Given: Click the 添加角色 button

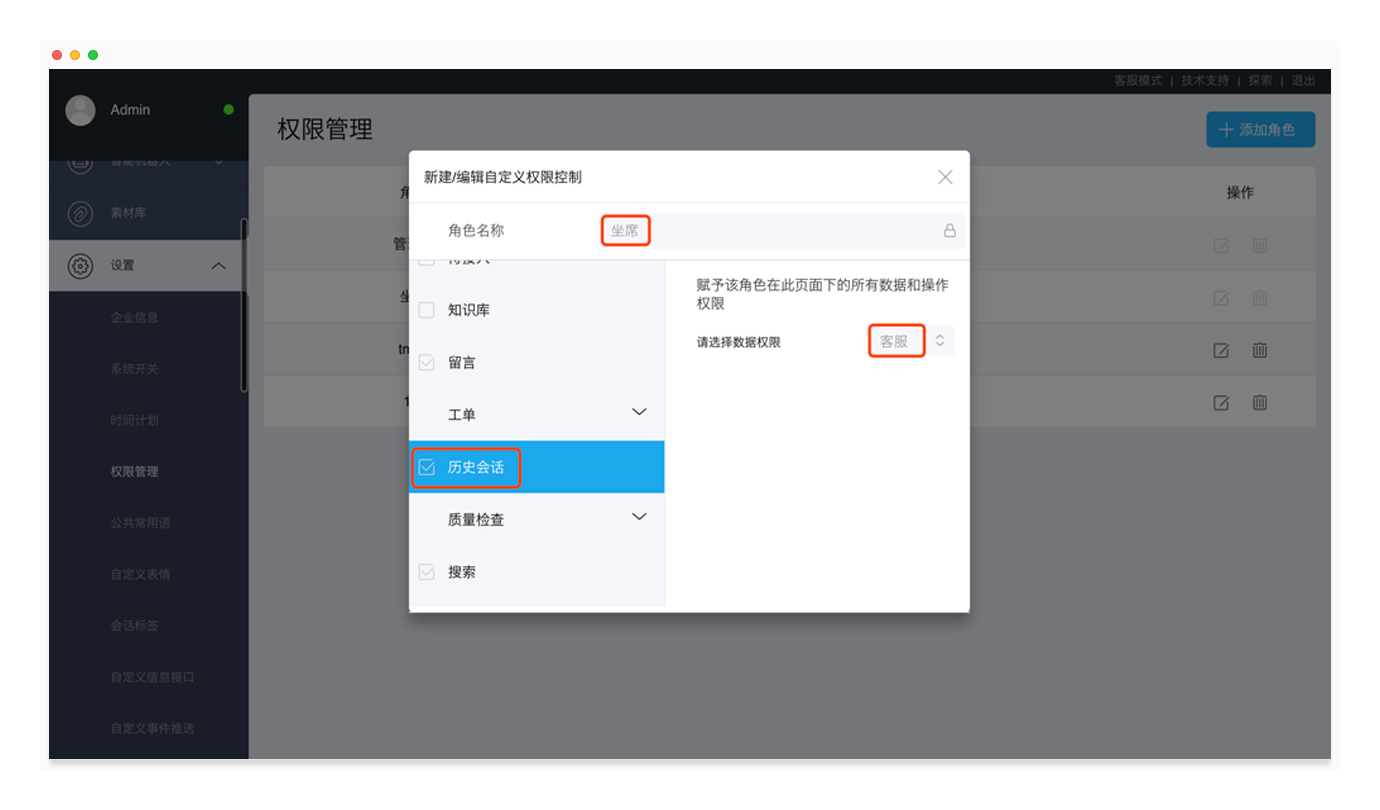Looking at the screenshot, I should (1260, 130).
